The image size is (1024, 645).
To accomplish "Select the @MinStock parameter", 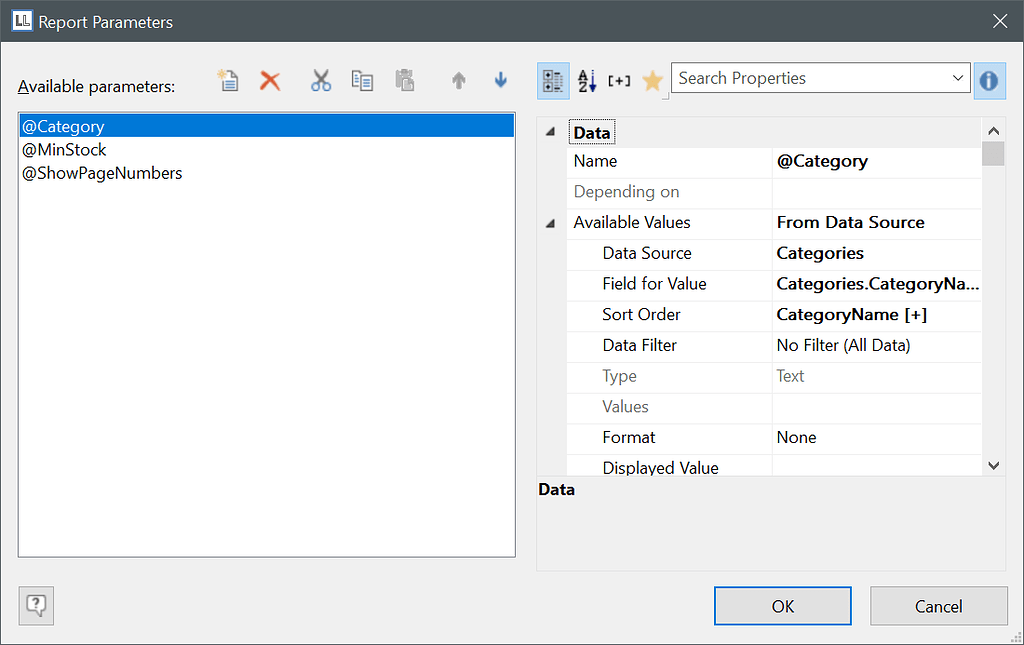I will click(64, 149).
